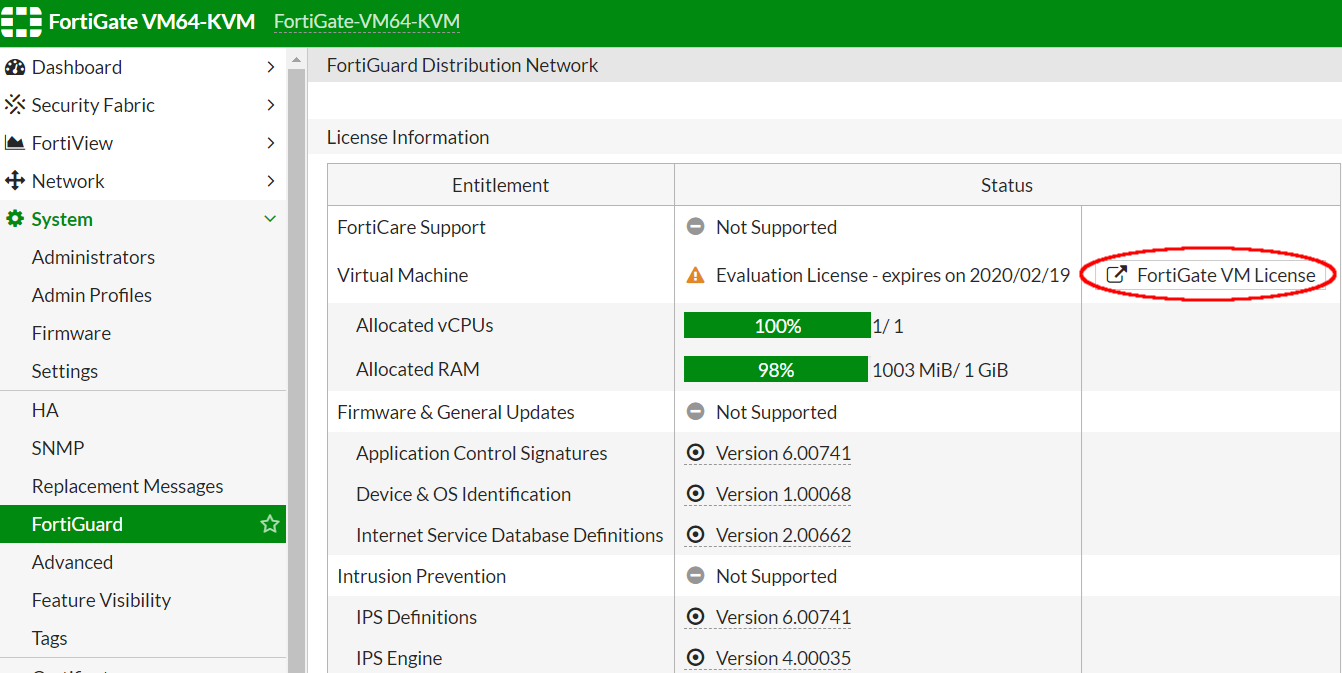Click Internet Service Version 2.00662 link

[x=783, y=535]
